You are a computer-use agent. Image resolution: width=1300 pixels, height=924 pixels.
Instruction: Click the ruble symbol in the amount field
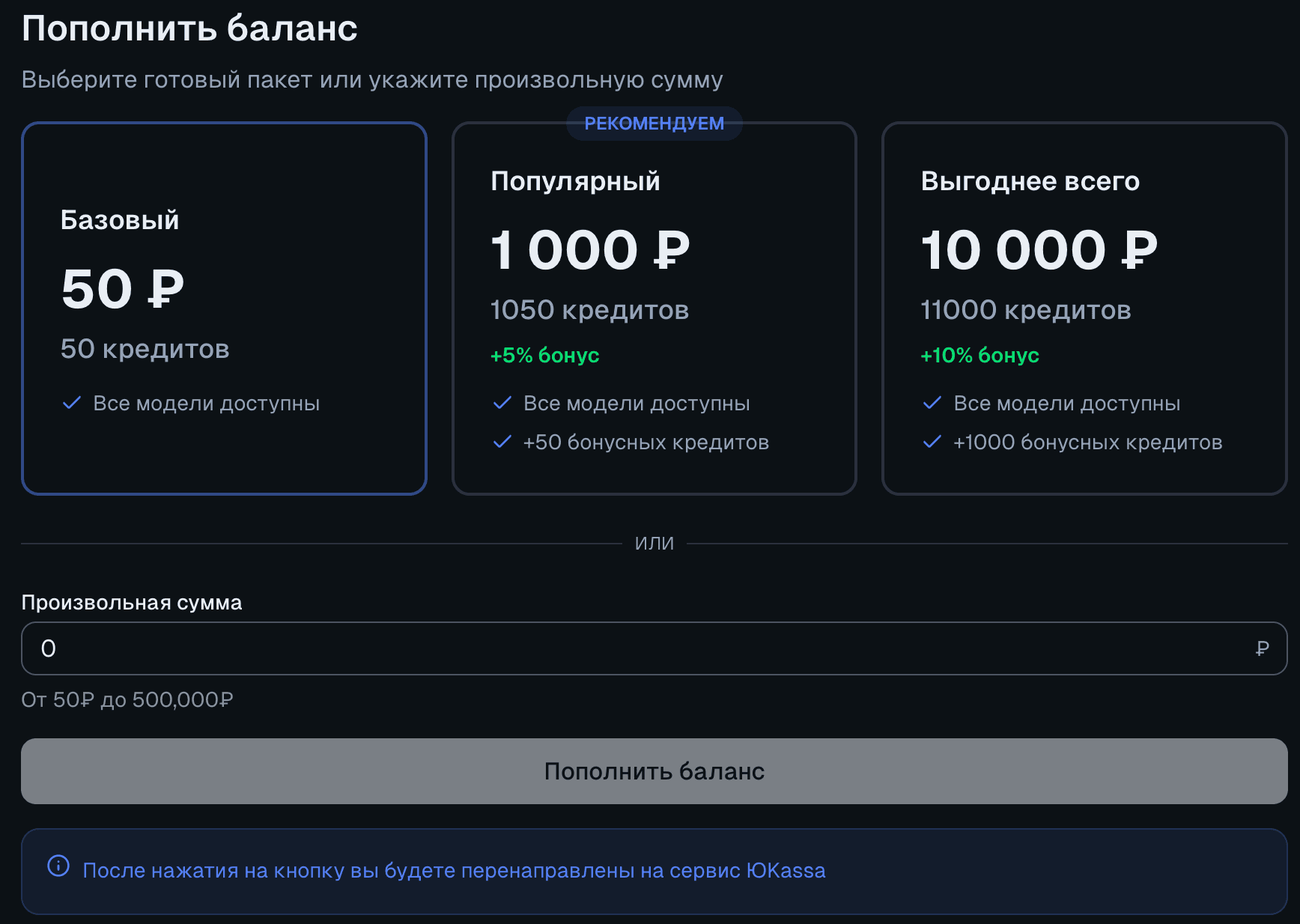coord(1260,648)
